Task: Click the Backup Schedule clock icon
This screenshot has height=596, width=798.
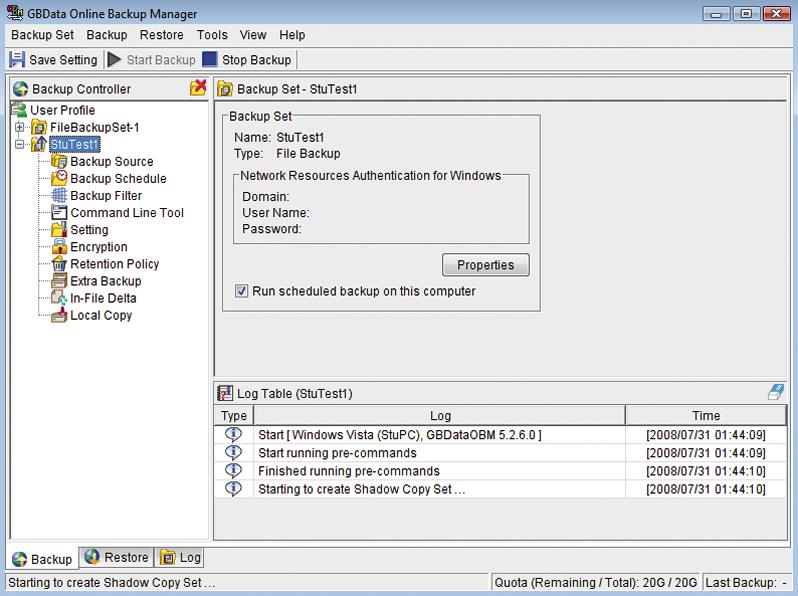Action: click(x=59, y=178)
